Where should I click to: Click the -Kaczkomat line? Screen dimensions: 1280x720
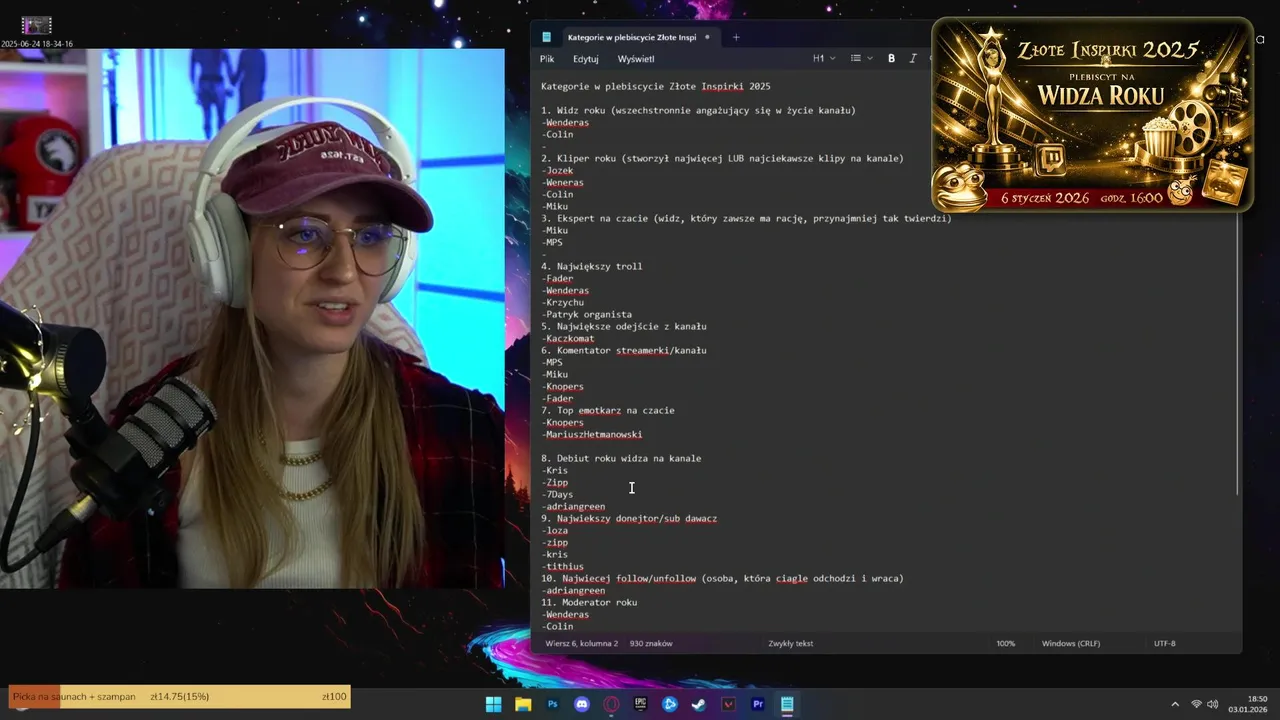[x=568, y=338]
